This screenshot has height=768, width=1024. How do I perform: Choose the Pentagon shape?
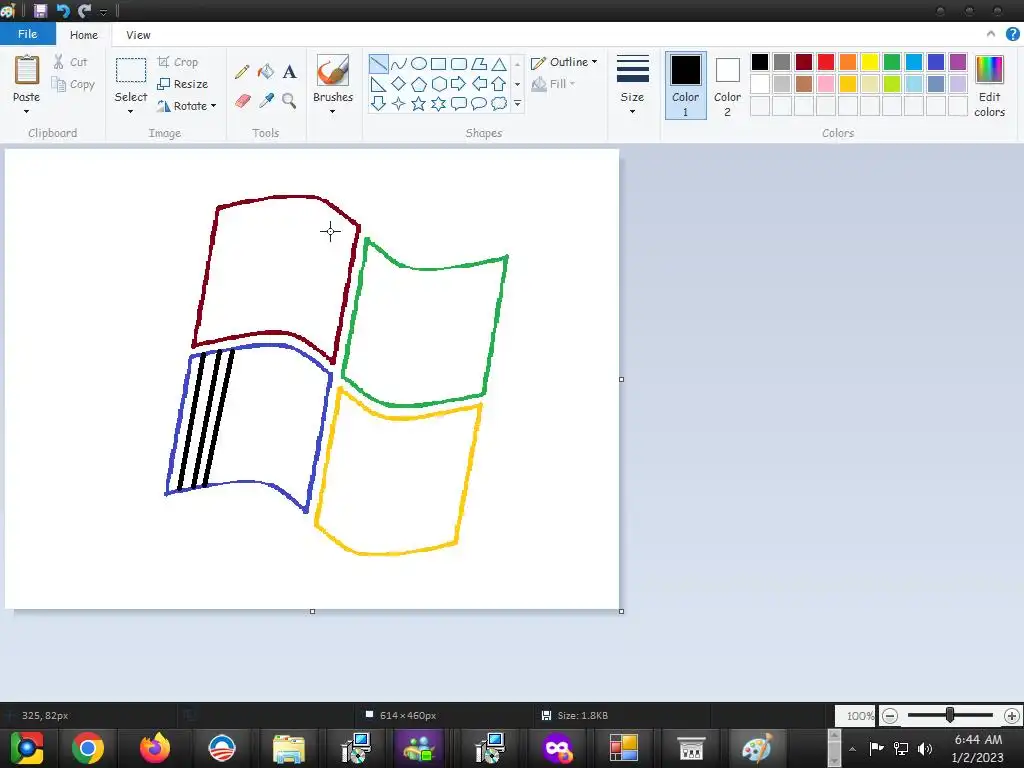tap(419, 84)
